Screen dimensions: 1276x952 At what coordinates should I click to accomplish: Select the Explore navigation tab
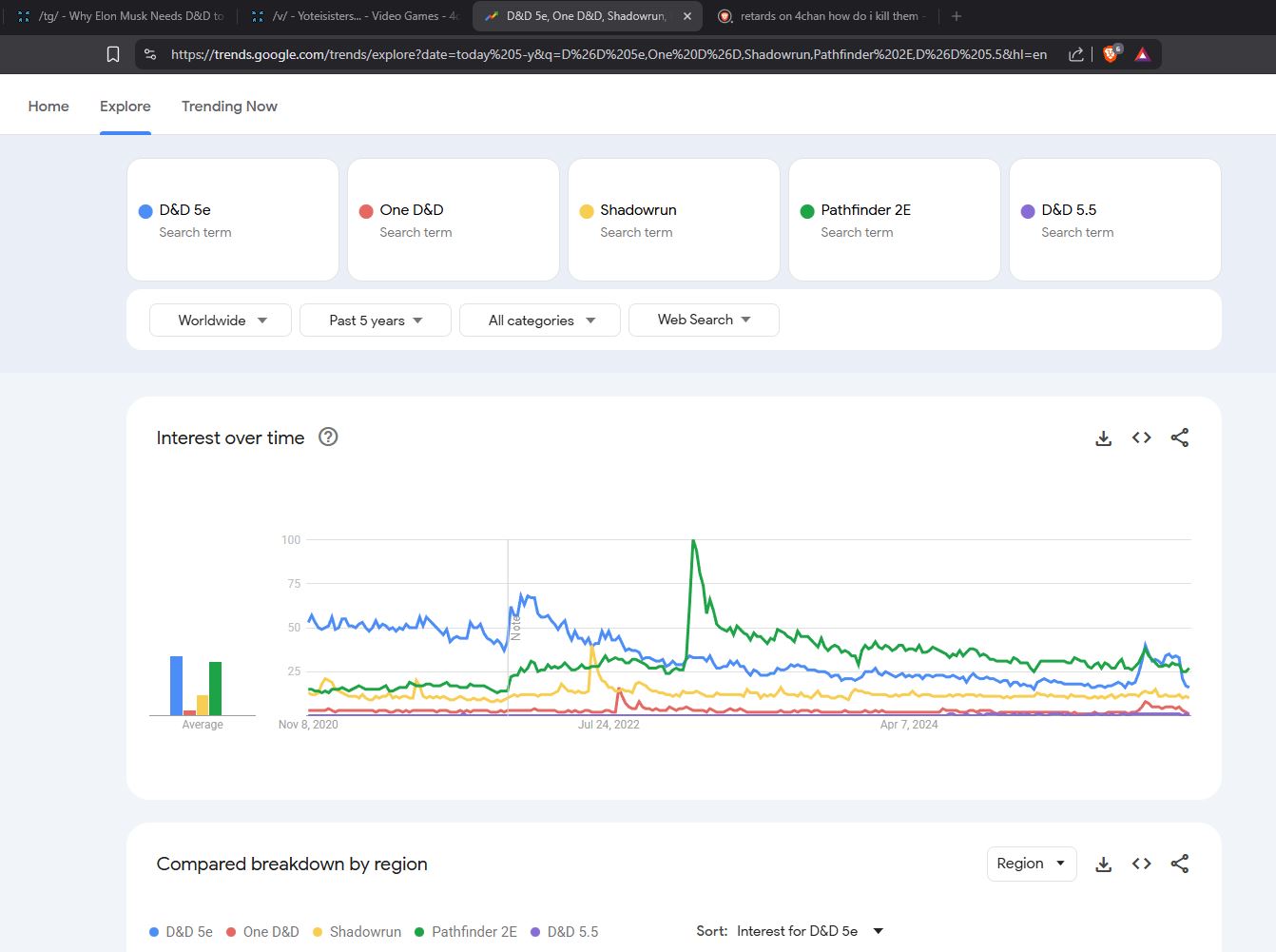[x=126, y=107]
